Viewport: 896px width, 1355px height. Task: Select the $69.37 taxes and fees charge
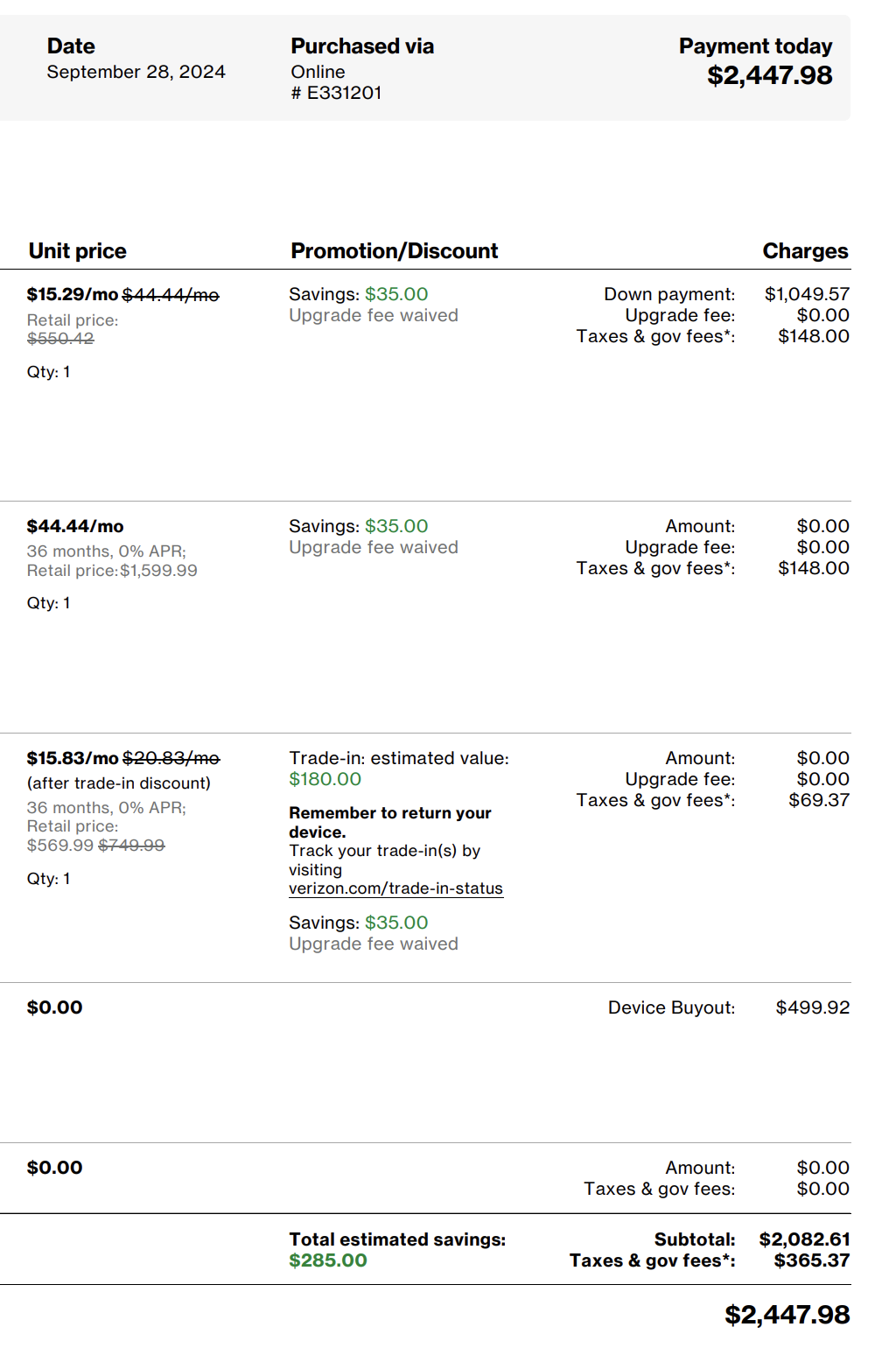[818, 800]
